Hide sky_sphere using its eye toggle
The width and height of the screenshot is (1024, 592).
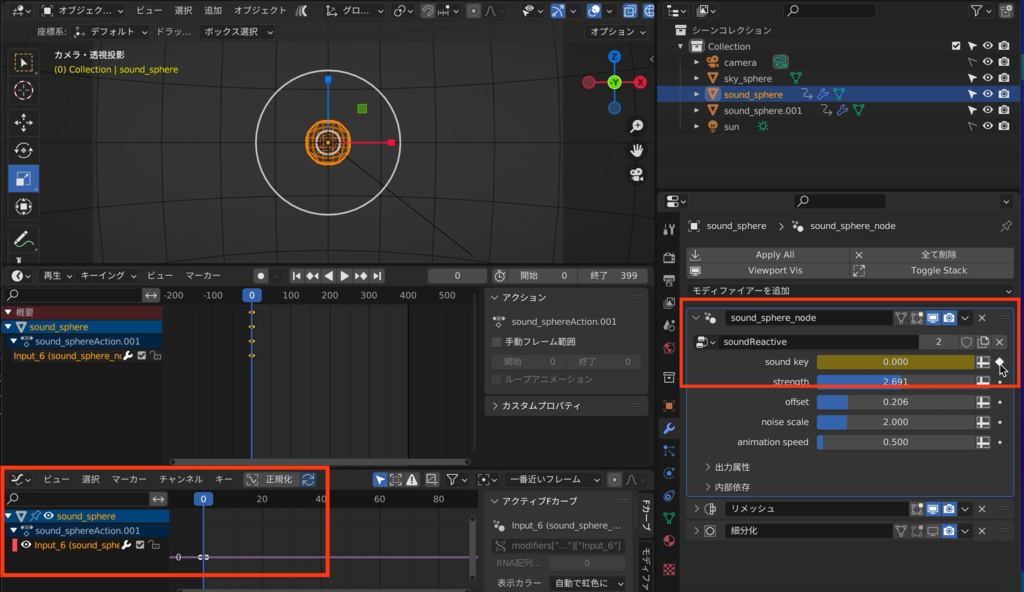[988, 77]
